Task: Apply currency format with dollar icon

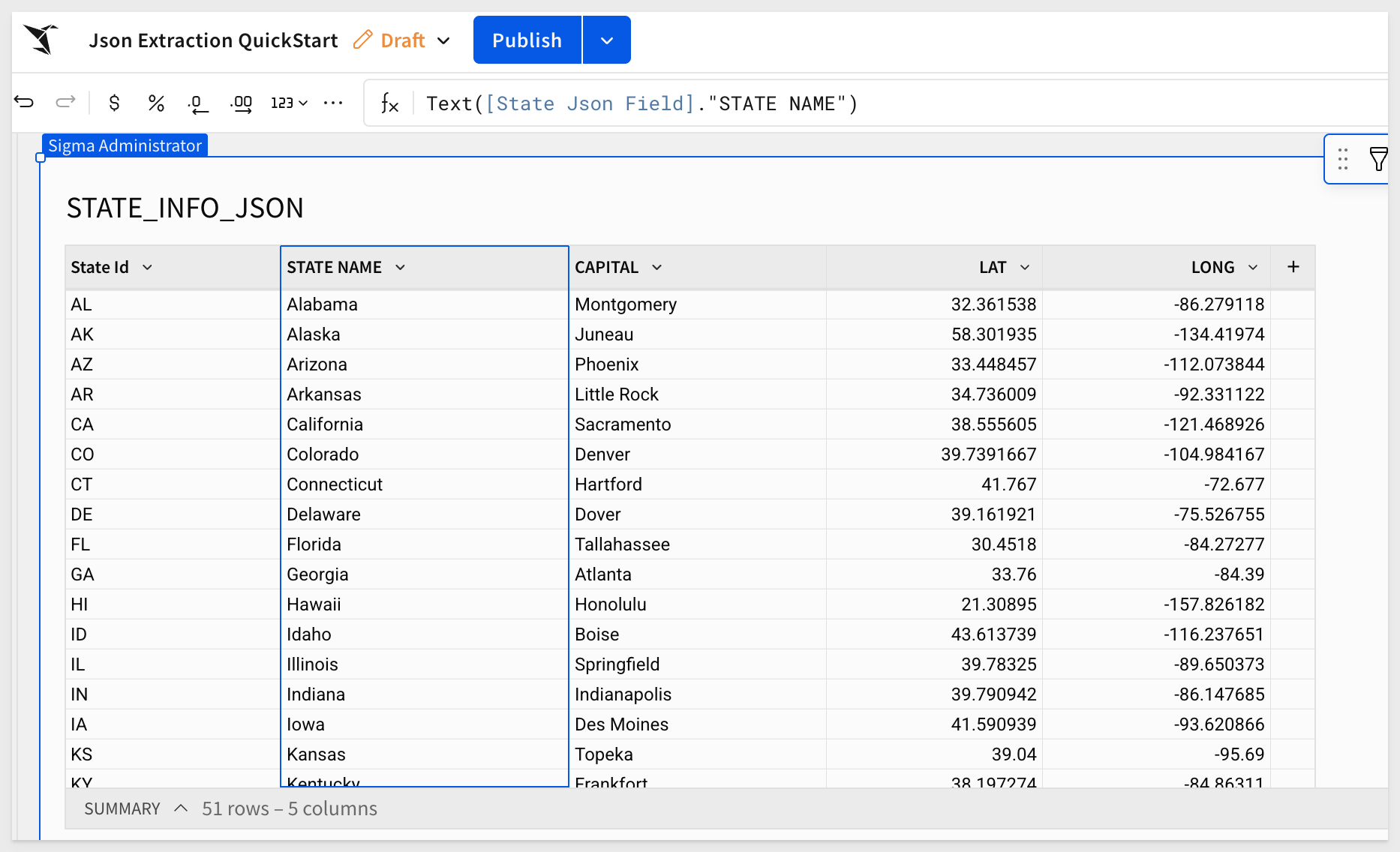Action: (x=114, y=103)
